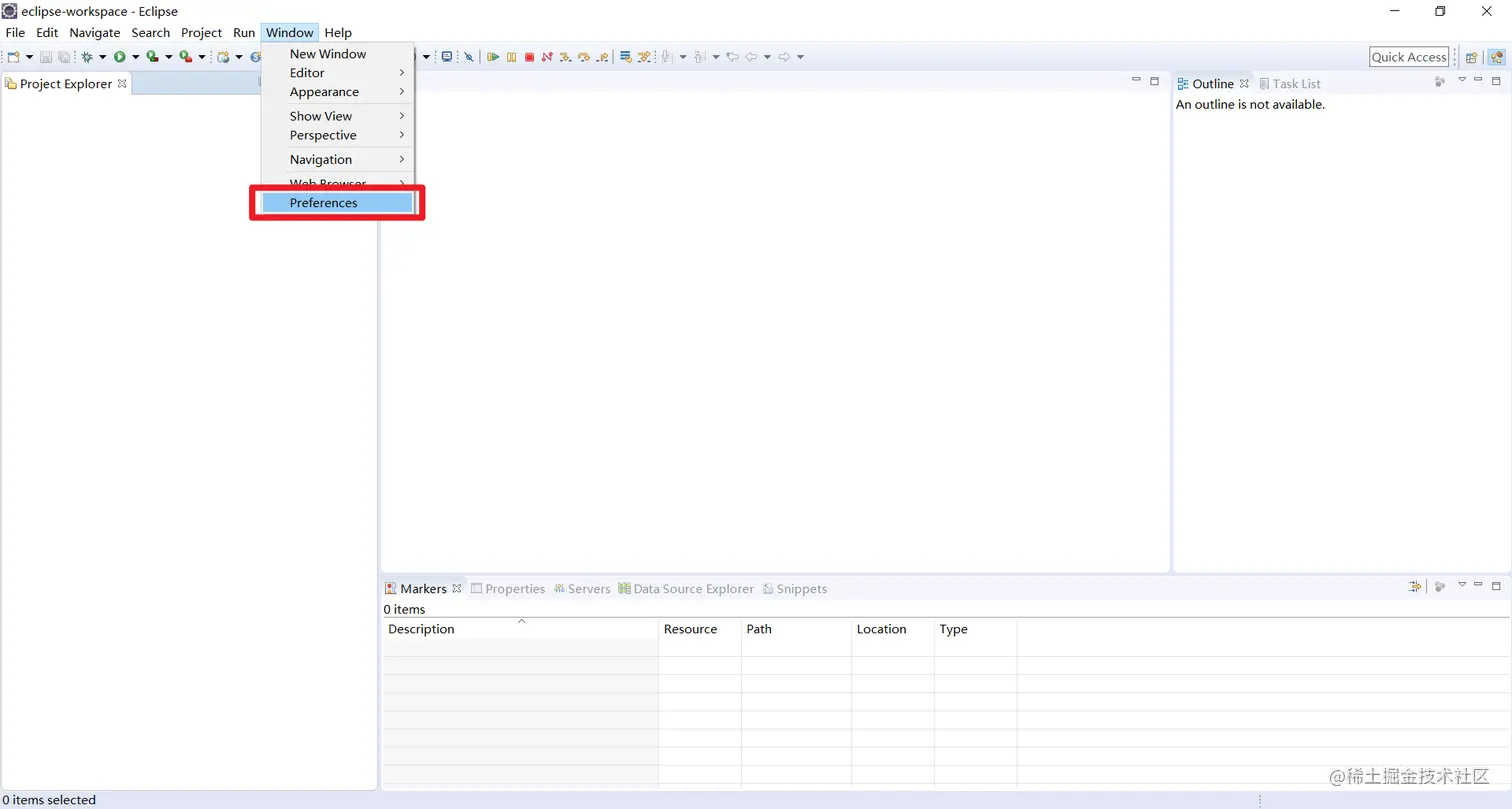Screen dimensions: 1512x809
Task: Sort markers by the Description column header
Action: pyautogui.click(x=521, y=629)
